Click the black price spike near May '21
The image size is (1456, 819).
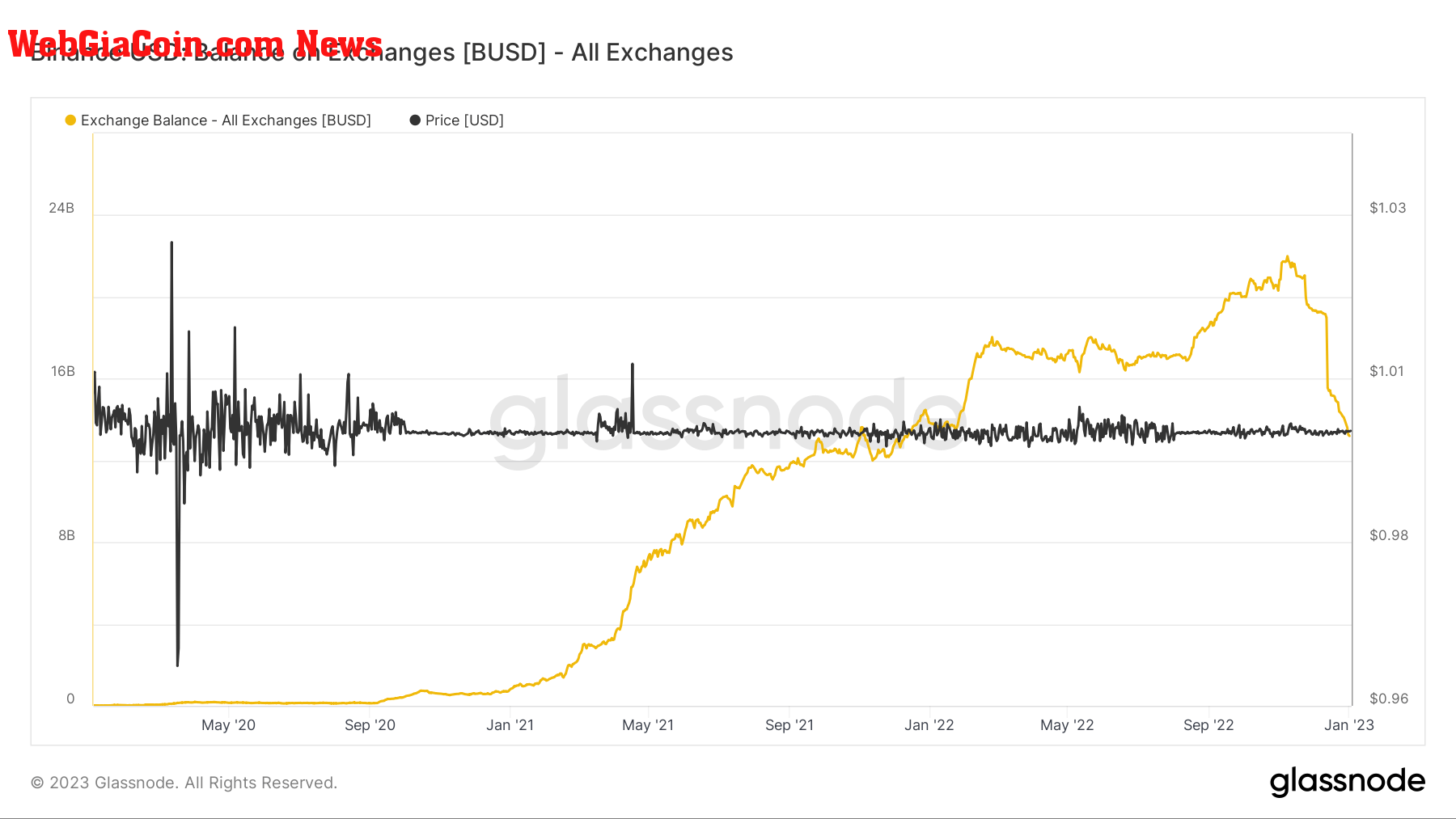click(x=633, y=366)
